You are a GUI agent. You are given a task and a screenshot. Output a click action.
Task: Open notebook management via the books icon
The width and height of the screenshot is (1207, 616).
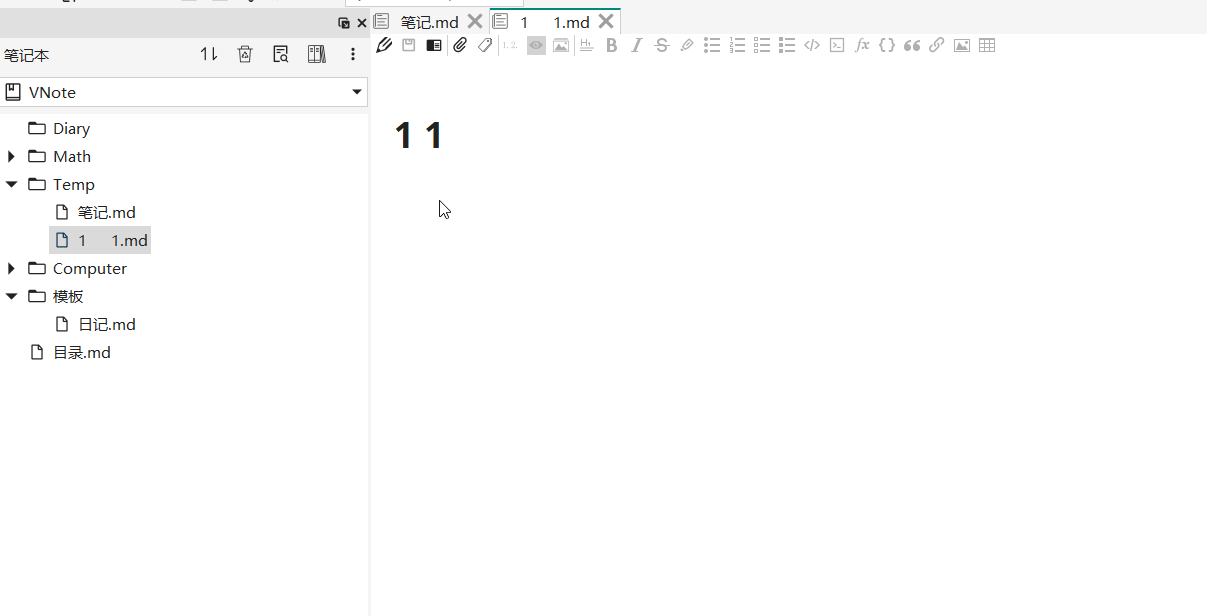(317, 54)
